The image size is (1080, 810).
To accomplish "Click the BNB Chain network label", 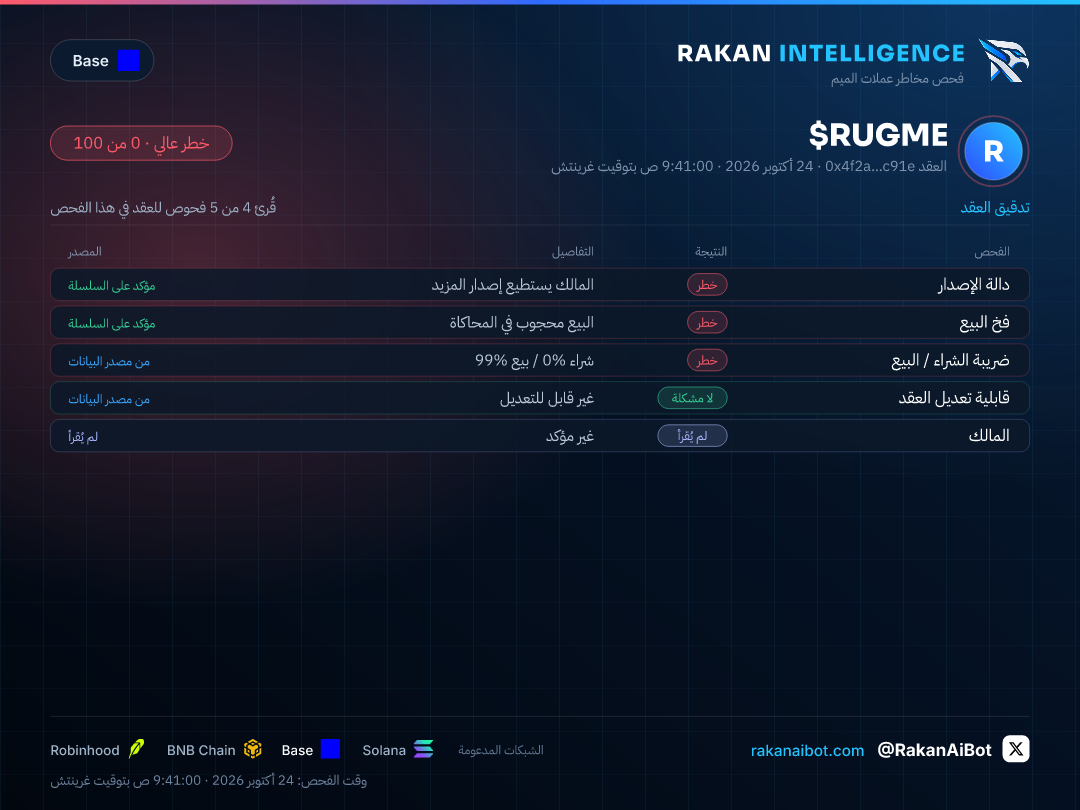I will [x=201, y=750].
